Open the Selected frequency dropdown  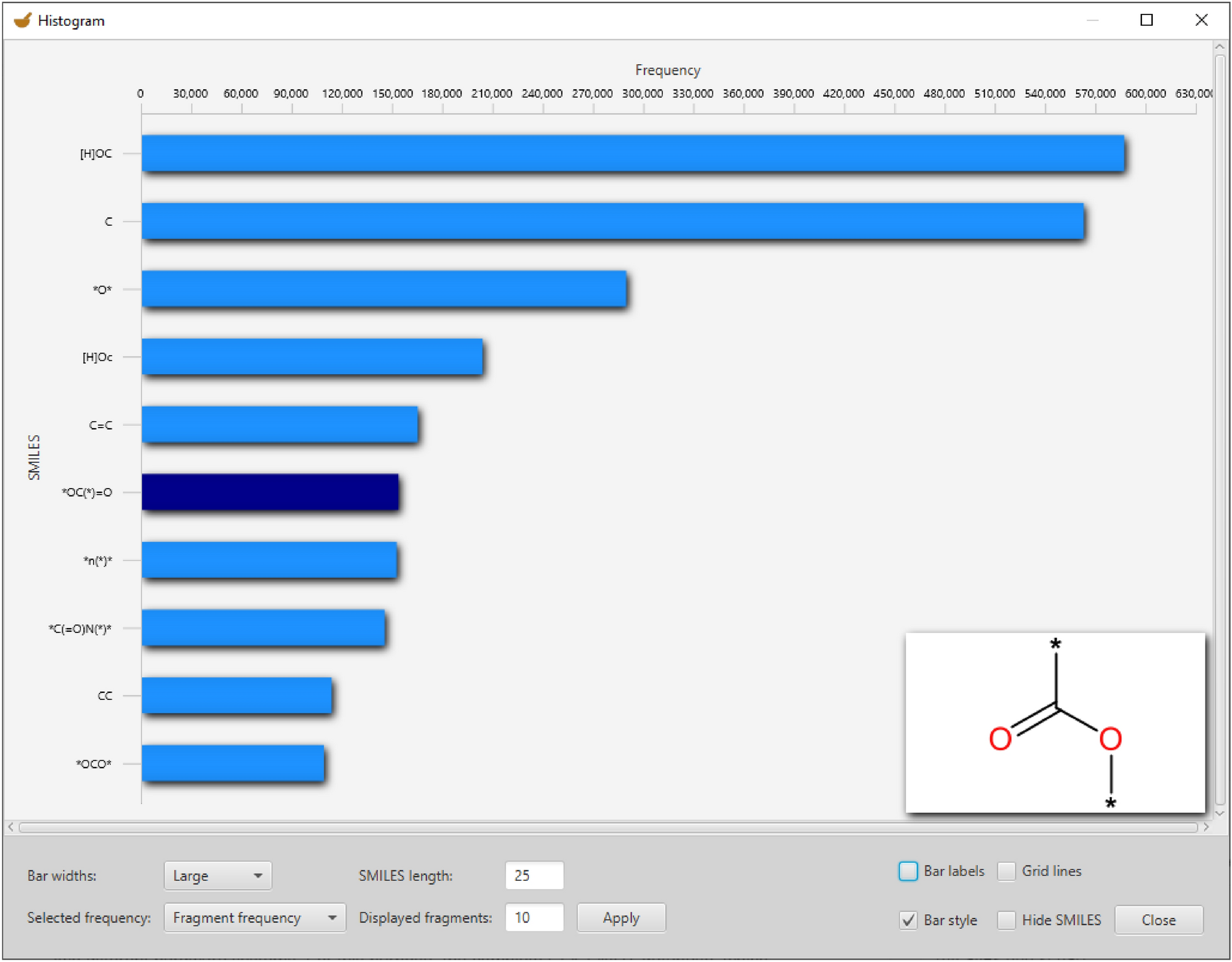(255, 918)
